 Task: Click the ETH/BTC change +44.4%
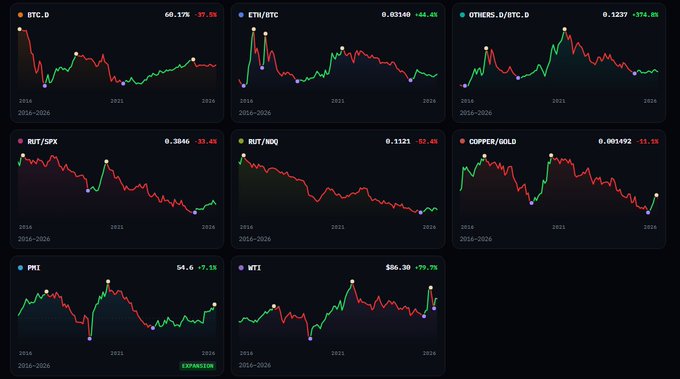[426, 15]
